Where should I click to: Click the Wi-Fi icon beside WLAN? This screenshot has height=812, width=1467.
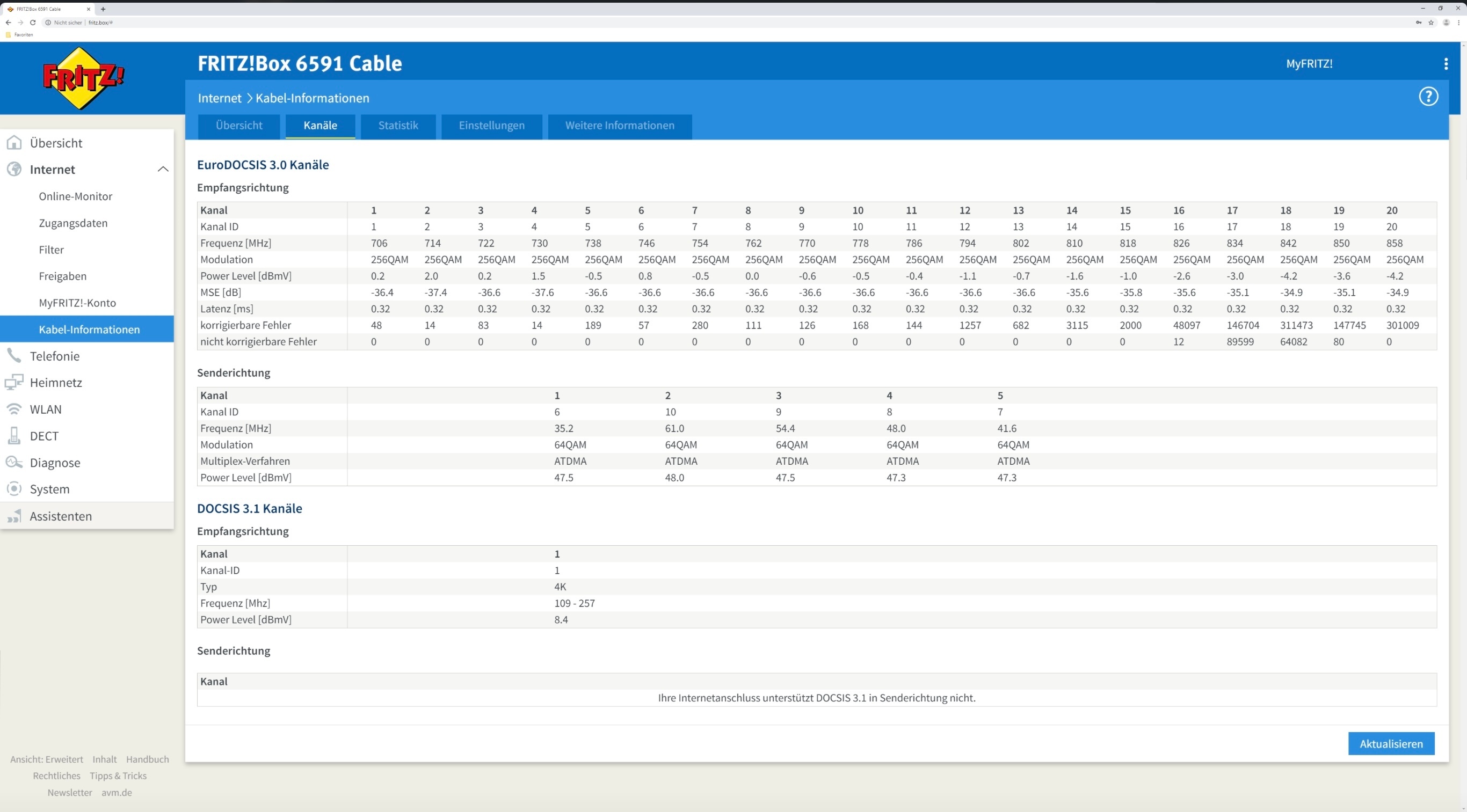[x=14, y=408]
